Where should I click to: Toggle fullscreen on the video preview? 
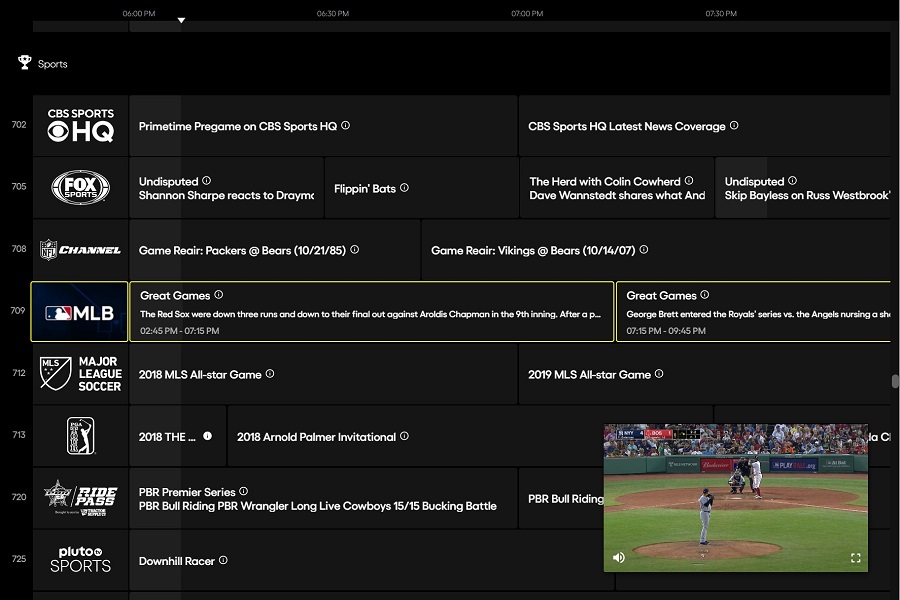click(x=854, y=557)
